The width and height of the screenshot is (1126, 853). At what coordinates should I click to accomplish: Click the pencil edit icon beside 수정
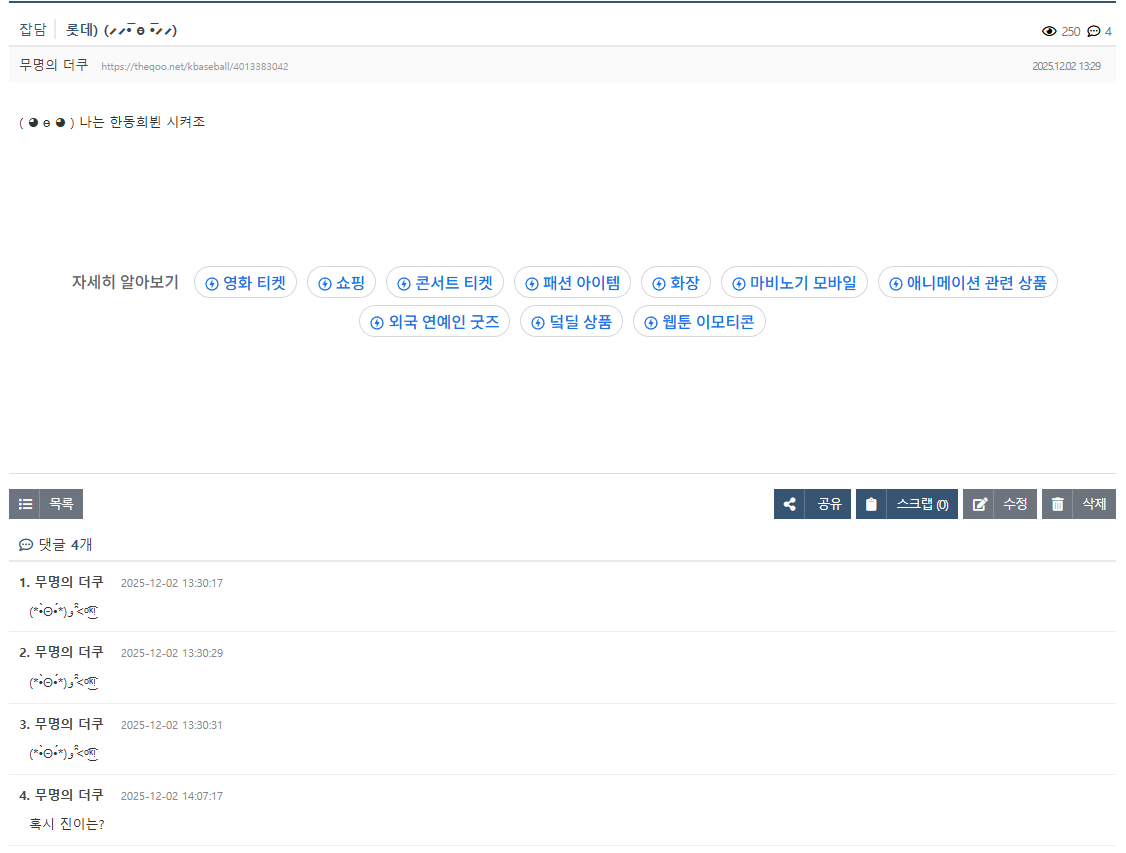(x=979, y=504)
